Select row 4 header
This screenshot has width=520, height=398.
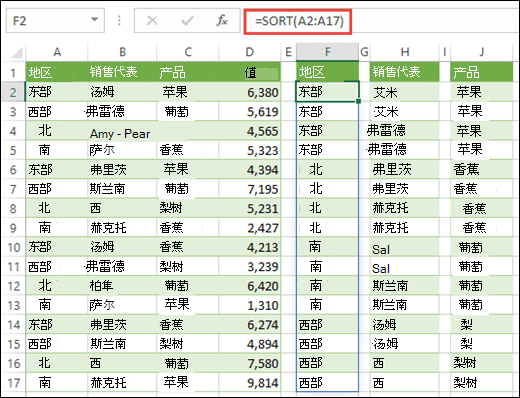coord(13,131)
